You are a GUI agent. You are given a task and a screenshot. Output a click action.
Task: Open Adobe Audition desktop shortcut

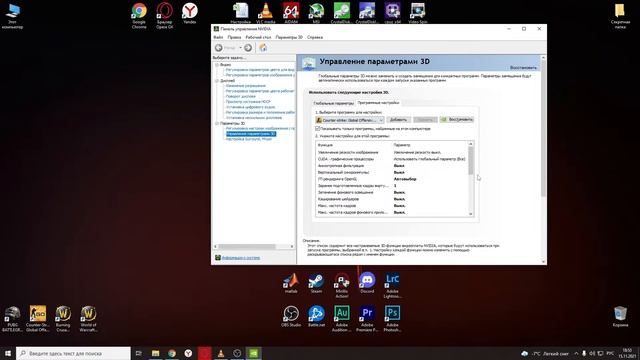(342, 319)
